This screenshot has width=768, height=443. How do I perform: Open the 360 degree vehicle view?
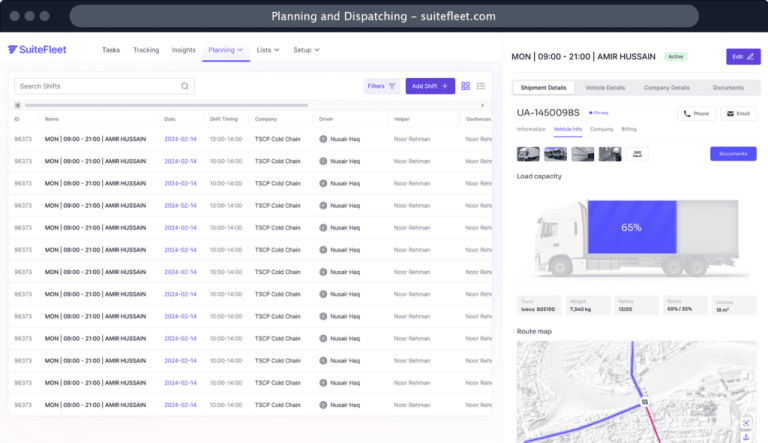click(636, 154)
